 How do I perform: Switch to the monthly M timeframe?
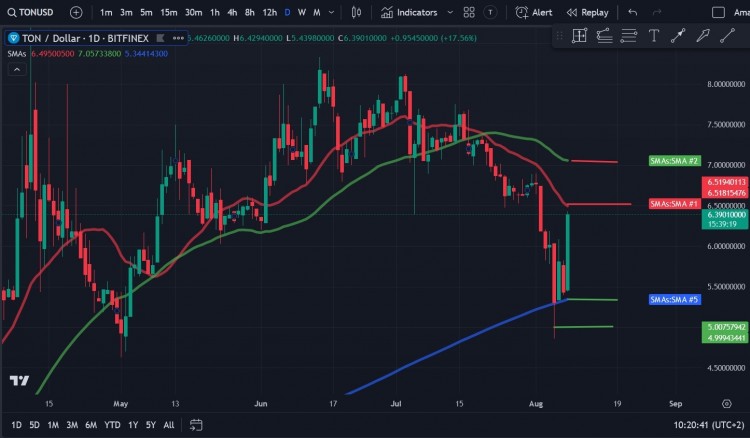pyautogui.click(x=317, y=12)
